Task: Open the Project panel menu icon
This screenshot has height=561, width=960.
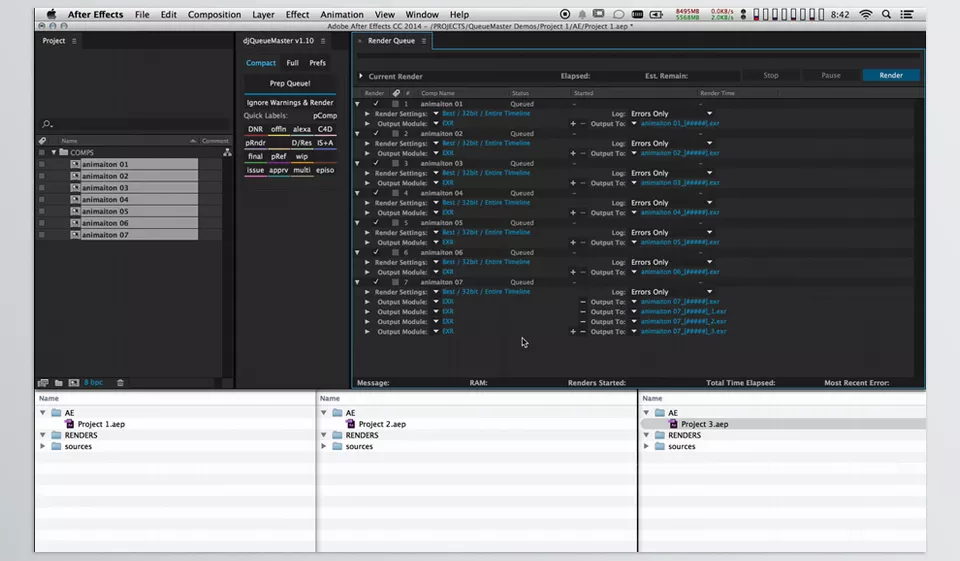Action: point(74,41)
